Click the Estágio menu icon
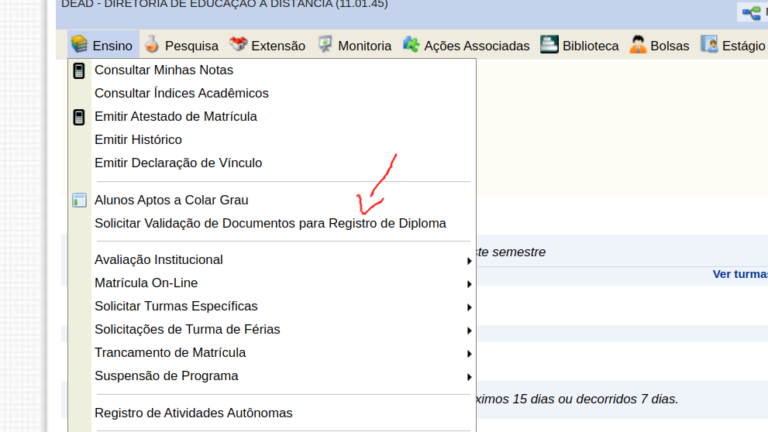Viewport: 768px width, 432px height. click(709, 44)
